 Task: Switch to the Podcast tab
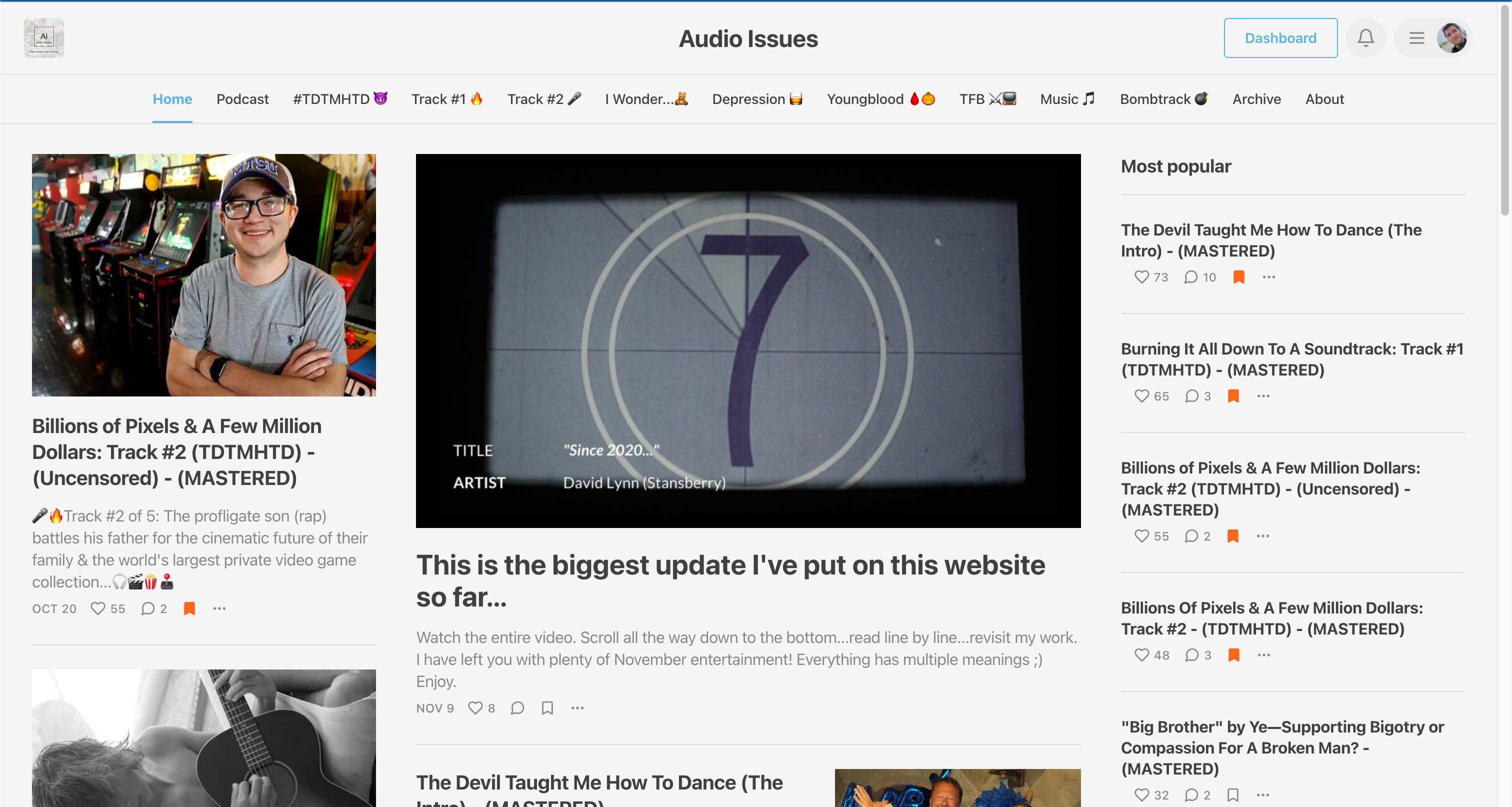tap(242, 99)
